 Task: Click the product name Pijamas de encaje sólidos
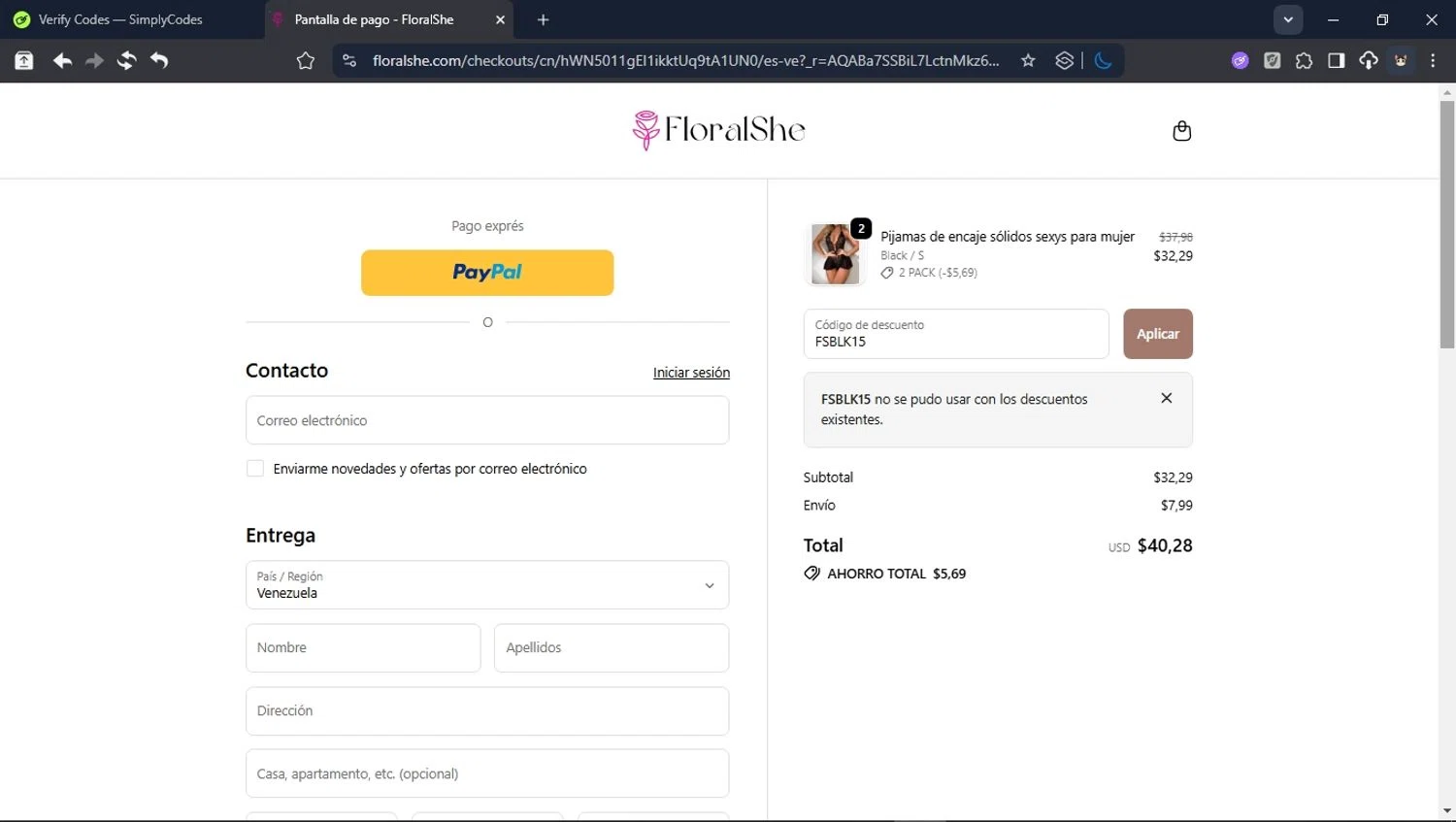1008,237
